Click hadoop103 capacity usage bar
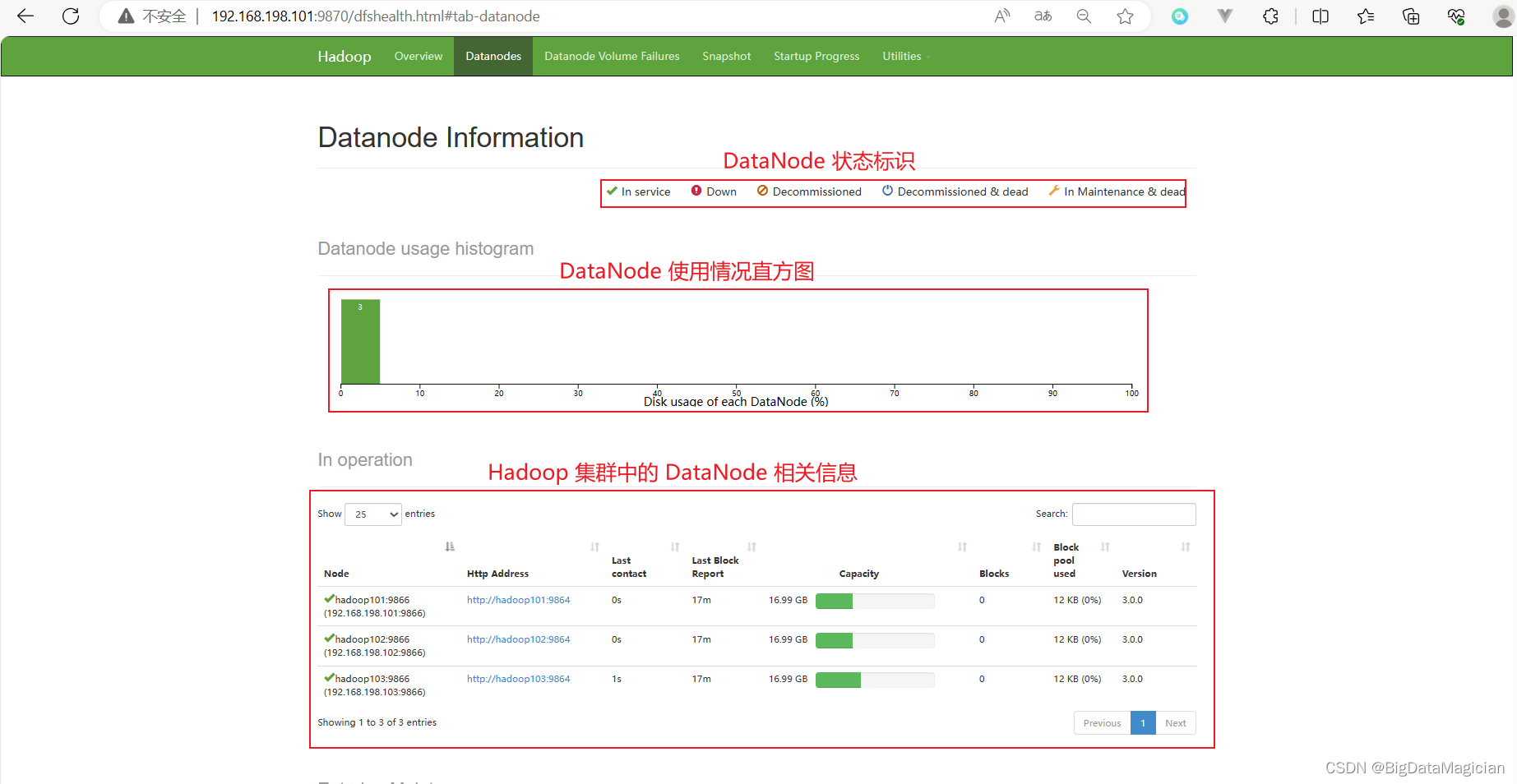The height and width of the screenshot is (784, 1517). pyautogui.click(x=875, y=680)
